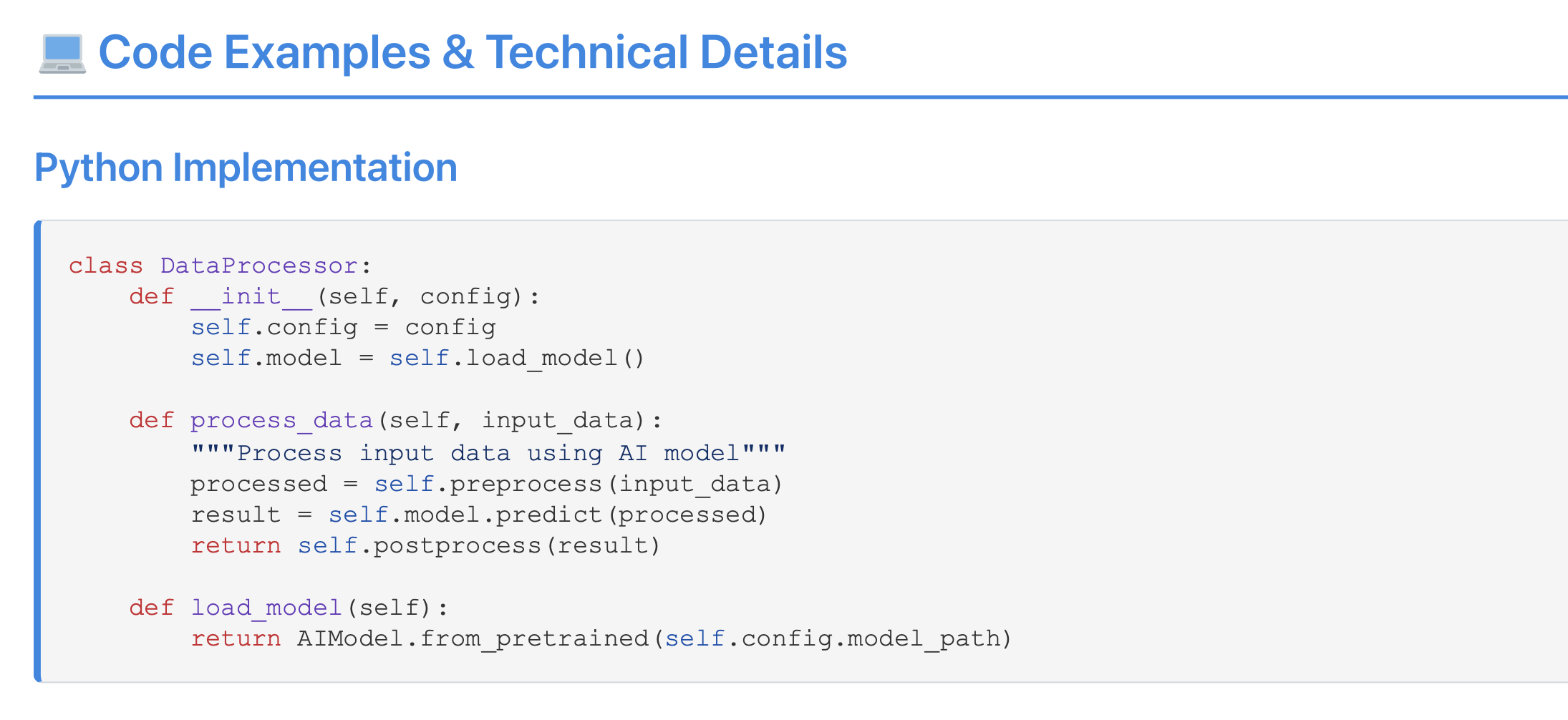Click the __init__ method name
1568x720 pixels.
coord(251,297)
